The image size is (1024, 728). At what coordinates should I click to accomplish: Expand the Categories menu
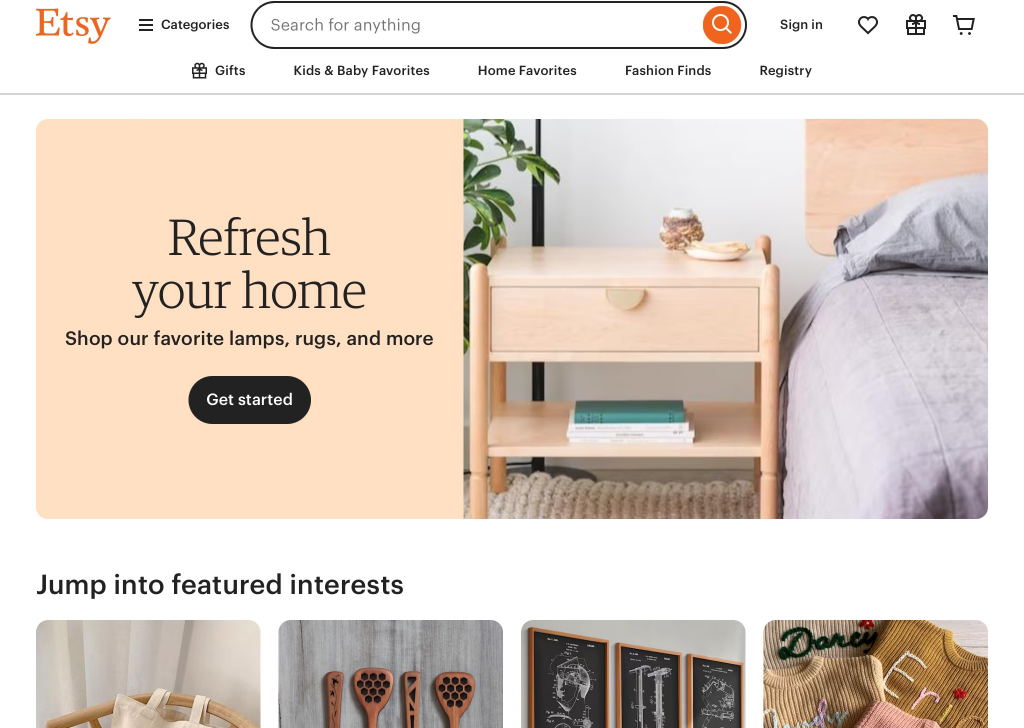pos(184,25)
